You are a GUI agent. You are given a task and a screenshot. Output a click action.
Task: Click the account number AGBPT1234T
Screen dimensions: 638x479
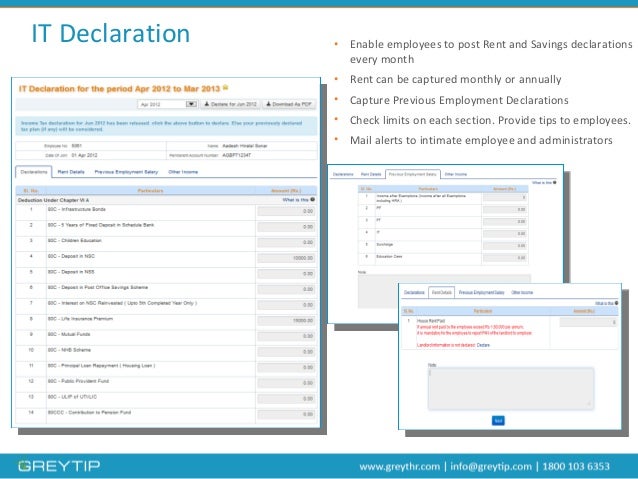coord(237,155)
